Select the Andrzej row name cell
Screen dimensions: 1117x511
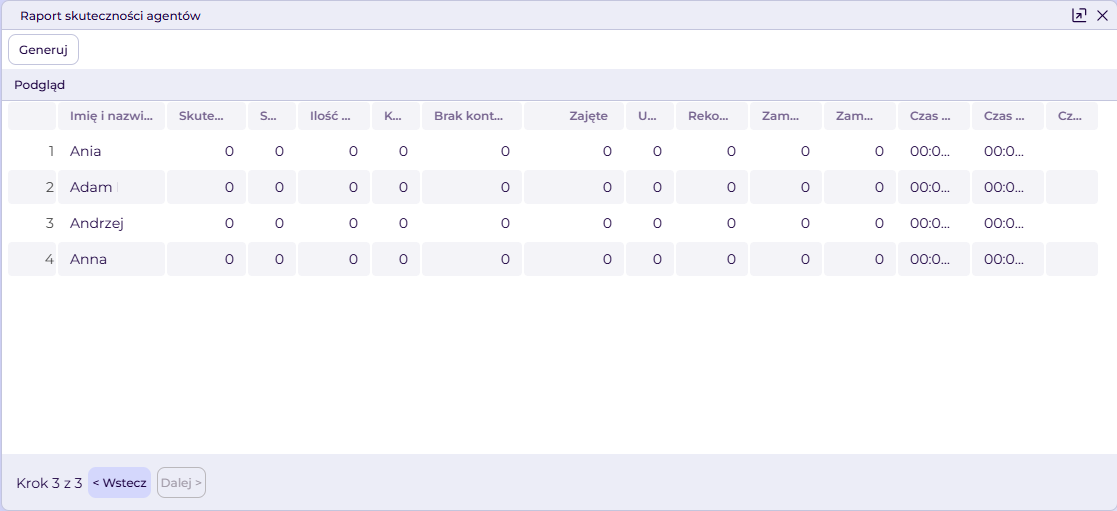(x=111, y=223)
